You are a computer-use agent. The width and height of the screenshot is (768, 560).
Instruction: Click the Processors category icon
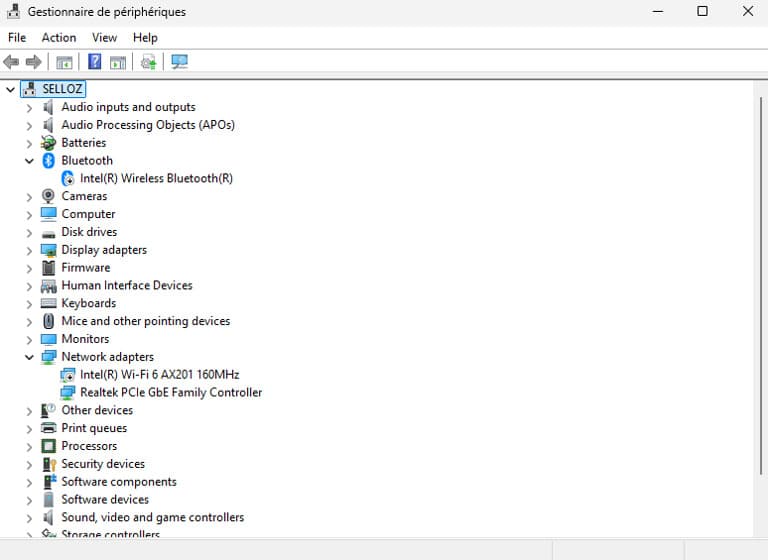[x=49, y=446]
